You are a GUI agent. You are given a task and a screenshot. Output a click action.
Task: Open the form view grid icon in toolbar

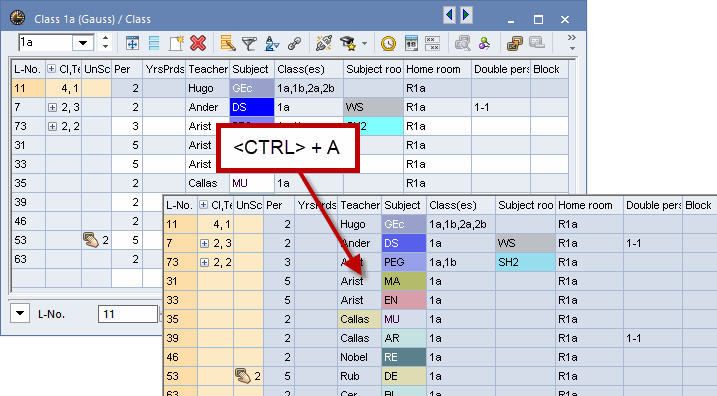132,43
